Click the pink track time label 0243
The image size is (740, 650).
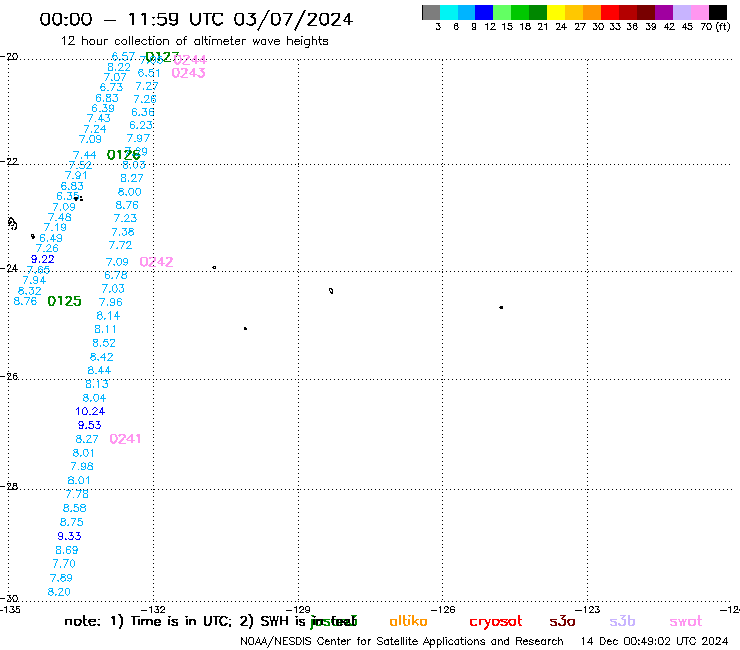188,73
